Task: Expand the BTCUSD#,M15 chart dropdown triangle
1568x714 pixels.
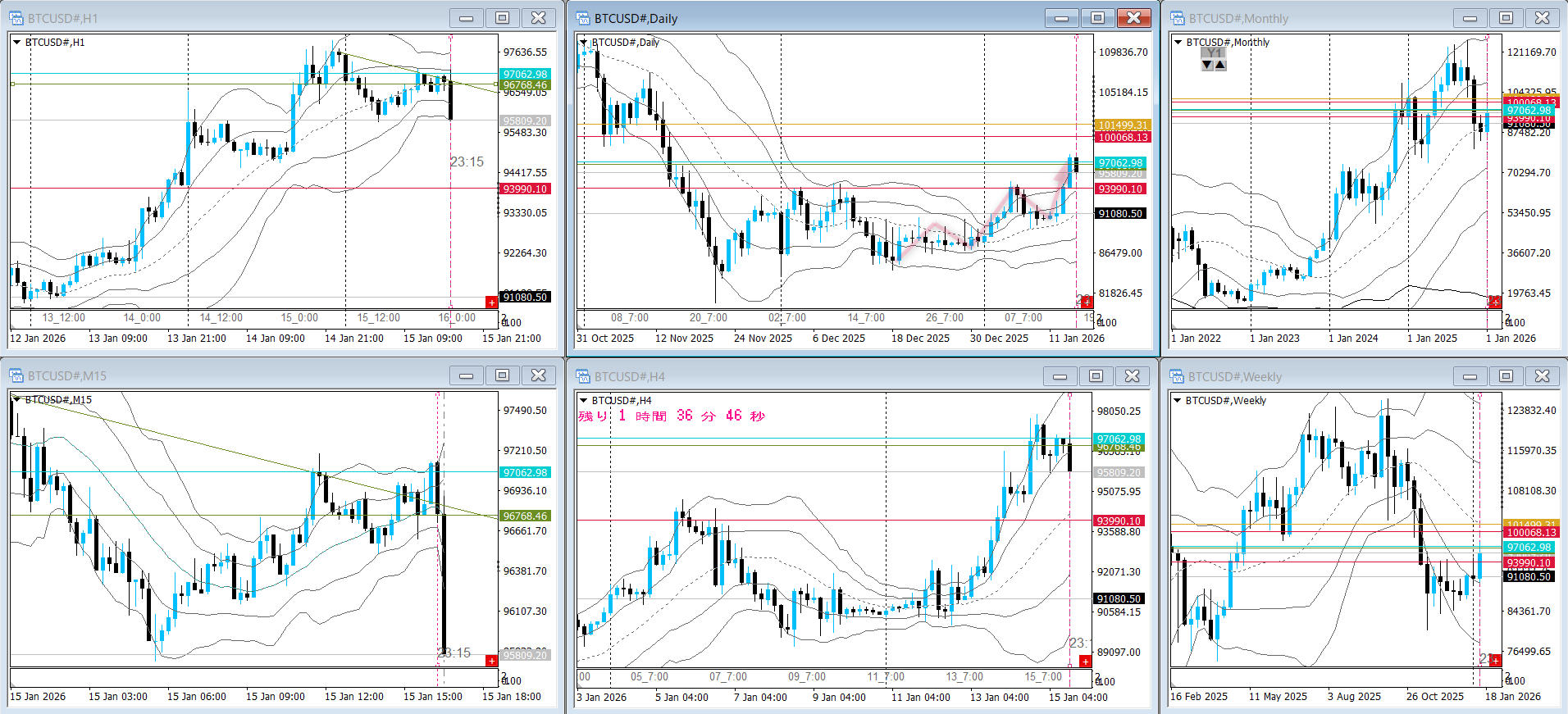Action: point(16,399)
